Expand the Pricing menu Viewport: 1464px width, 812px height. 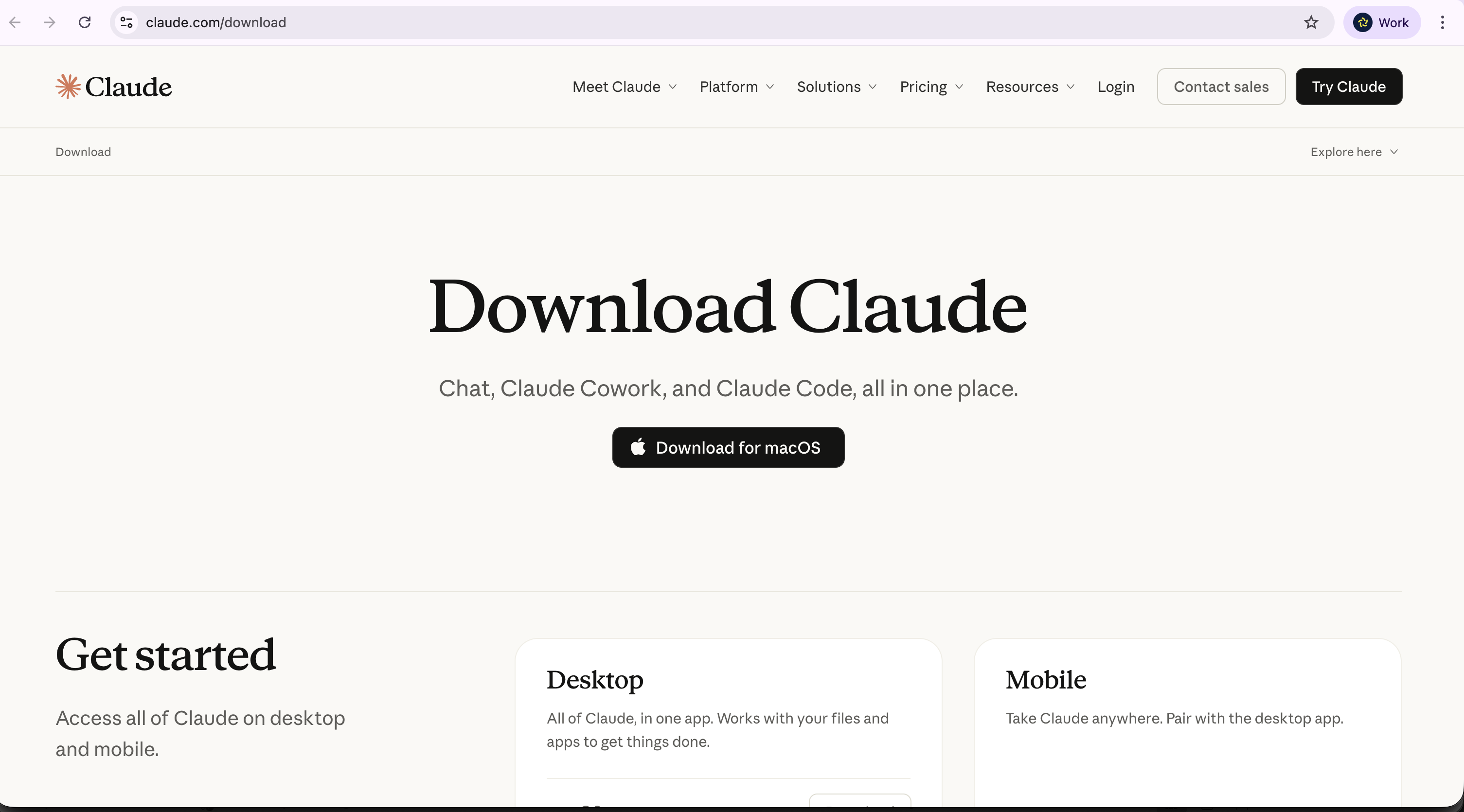(931, 87)
